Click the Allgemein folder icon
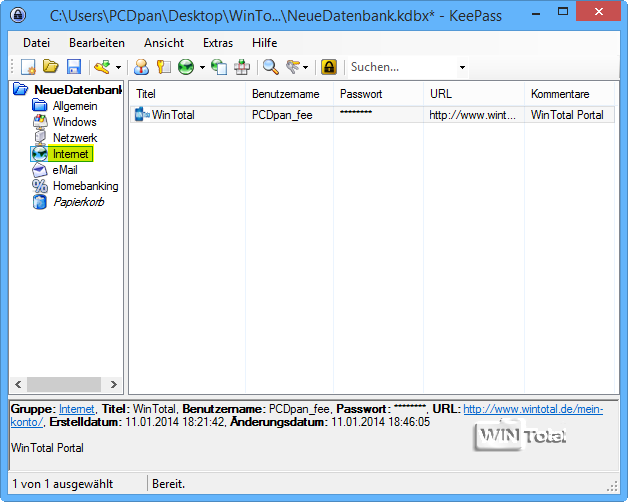This screenshot has width=628, height=502. point(40,106)
